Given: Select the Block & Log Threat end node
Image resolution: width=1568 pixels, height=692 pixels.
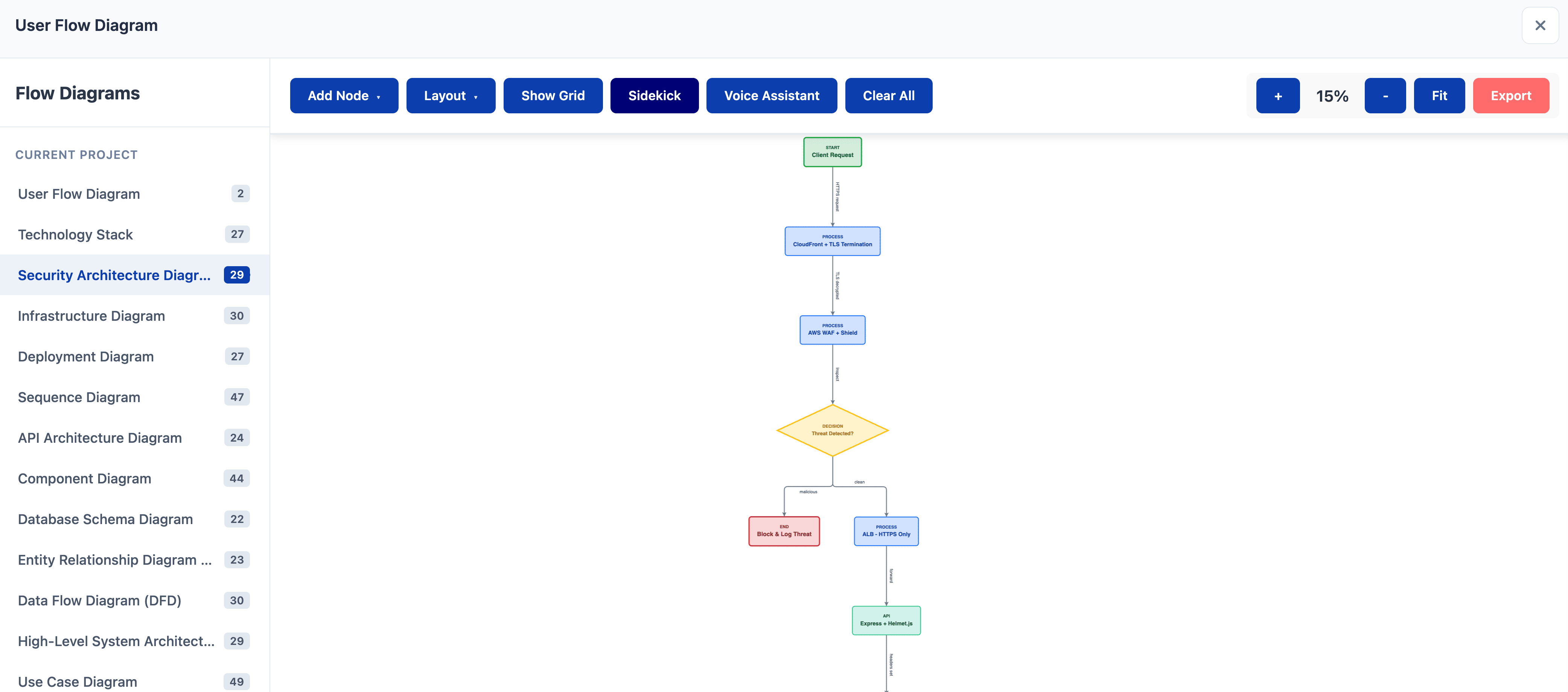Looking at the screenshot, I should (x=784, y=531).
